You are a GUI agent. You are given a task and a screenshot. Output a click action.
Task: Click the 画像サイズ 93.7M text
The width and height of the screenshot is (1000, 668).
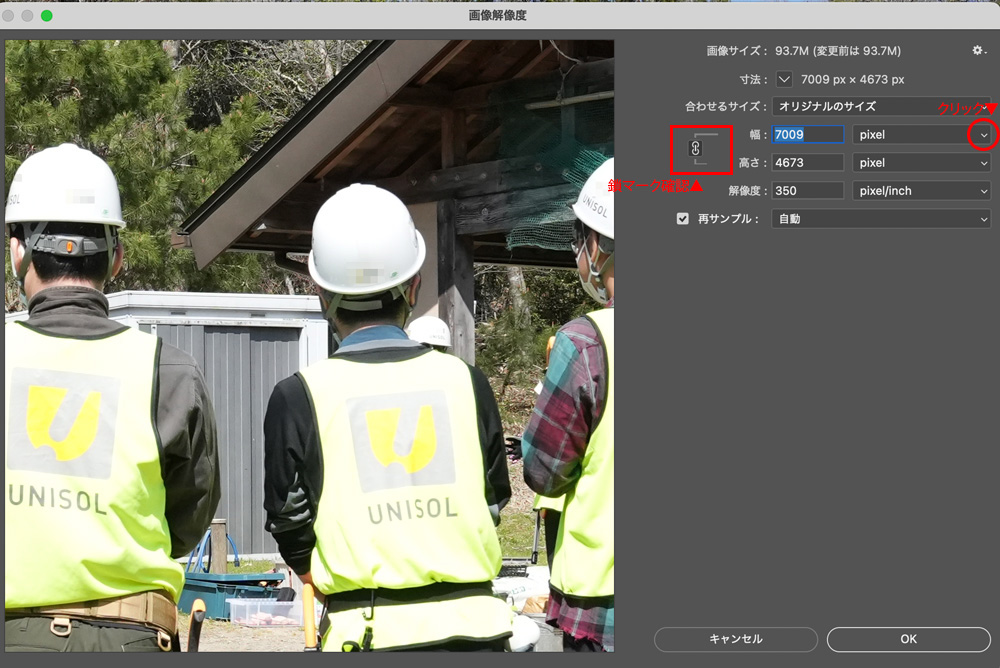[804, 50]
